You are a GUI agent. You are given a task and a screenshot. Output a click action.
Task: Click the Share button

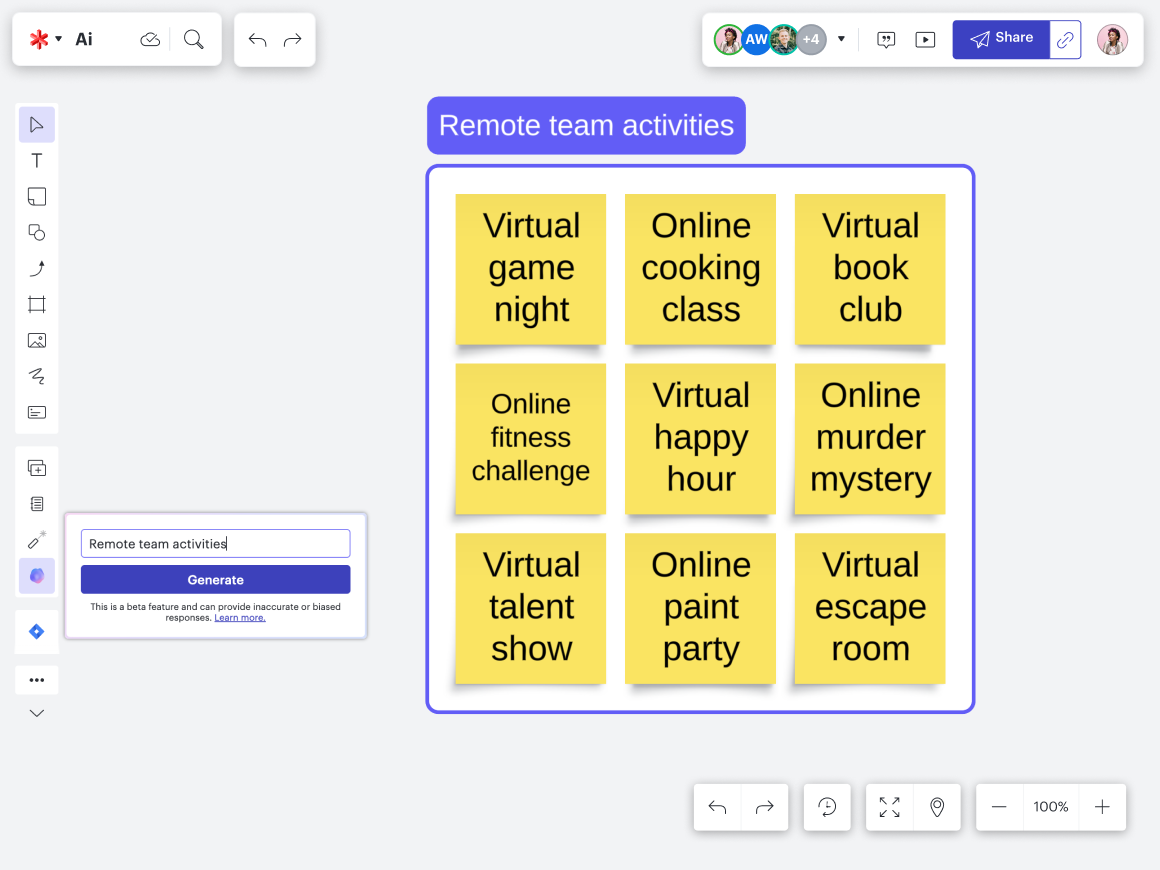click(x=1001, y=39)
